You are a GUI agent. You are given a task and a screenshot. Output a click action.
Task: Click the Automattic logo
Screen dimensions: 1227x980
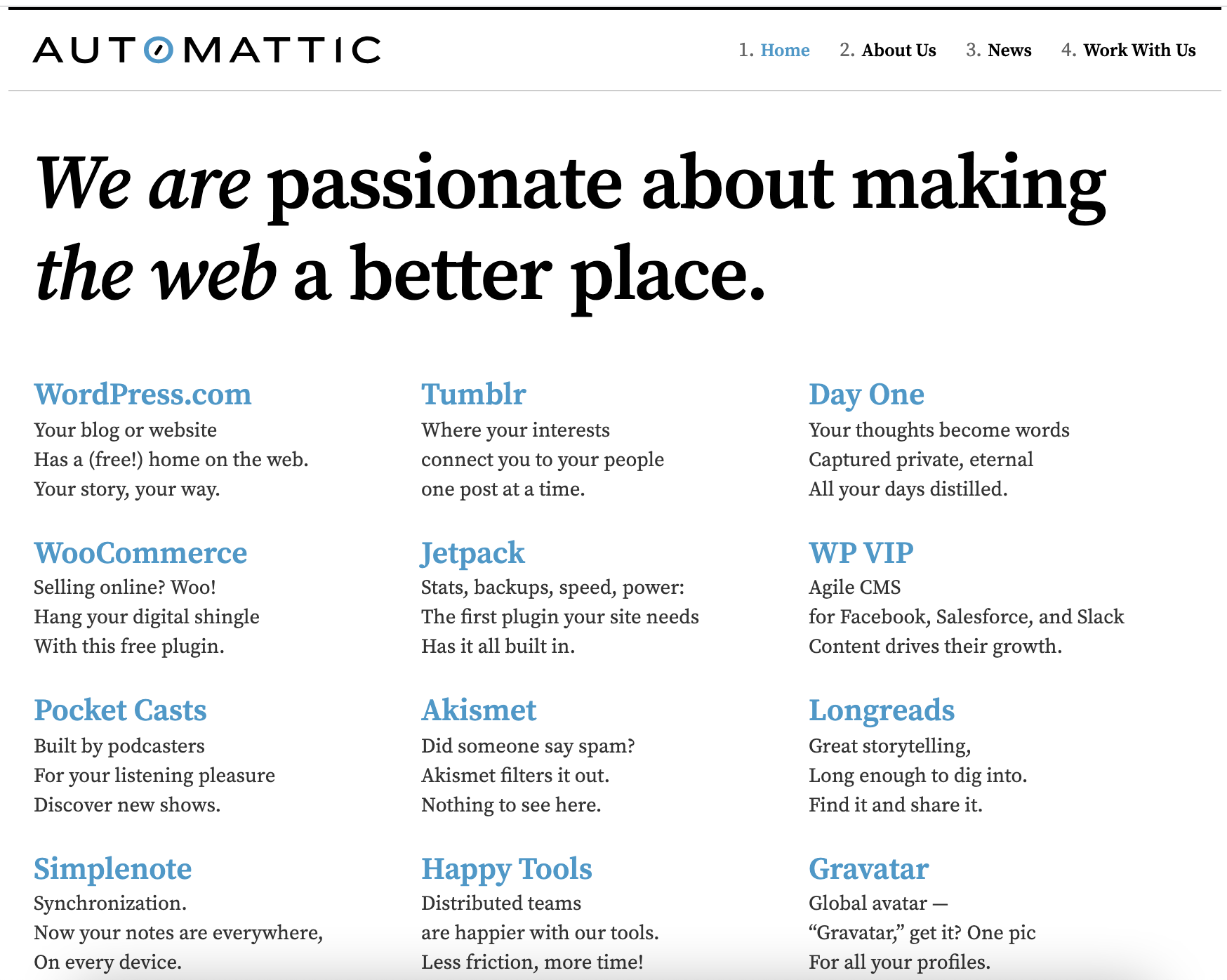coord(207,50)
